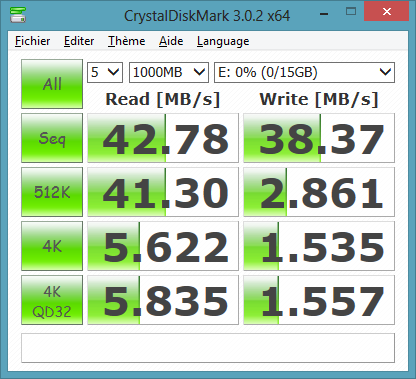The height and width of the screenshot is (379, 416).
Task: Click the 512K read result 41.30
Action: pyautogui.click(x=163, y=192)
